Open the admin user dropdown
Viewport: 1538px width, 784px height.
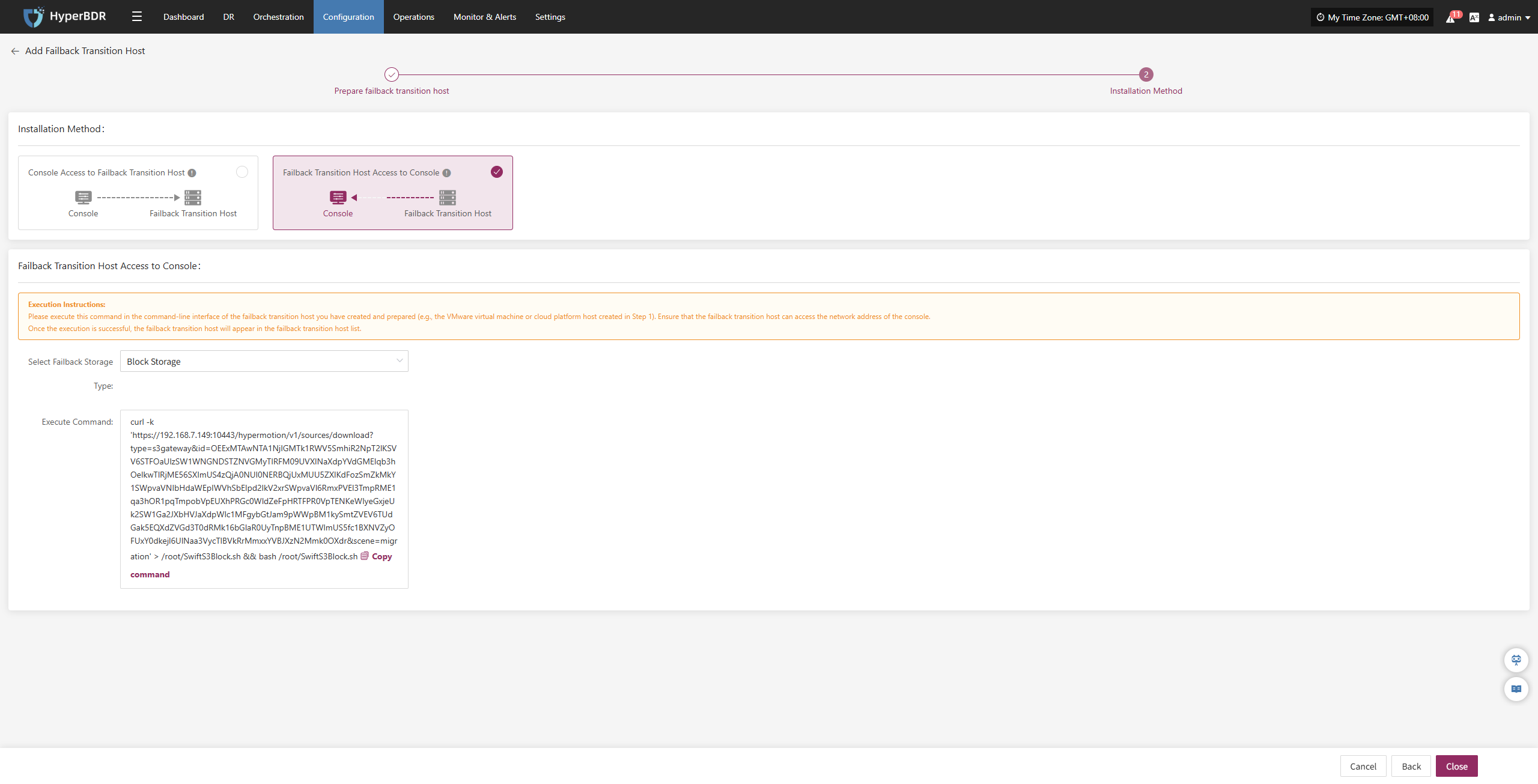coord(1509,17)
